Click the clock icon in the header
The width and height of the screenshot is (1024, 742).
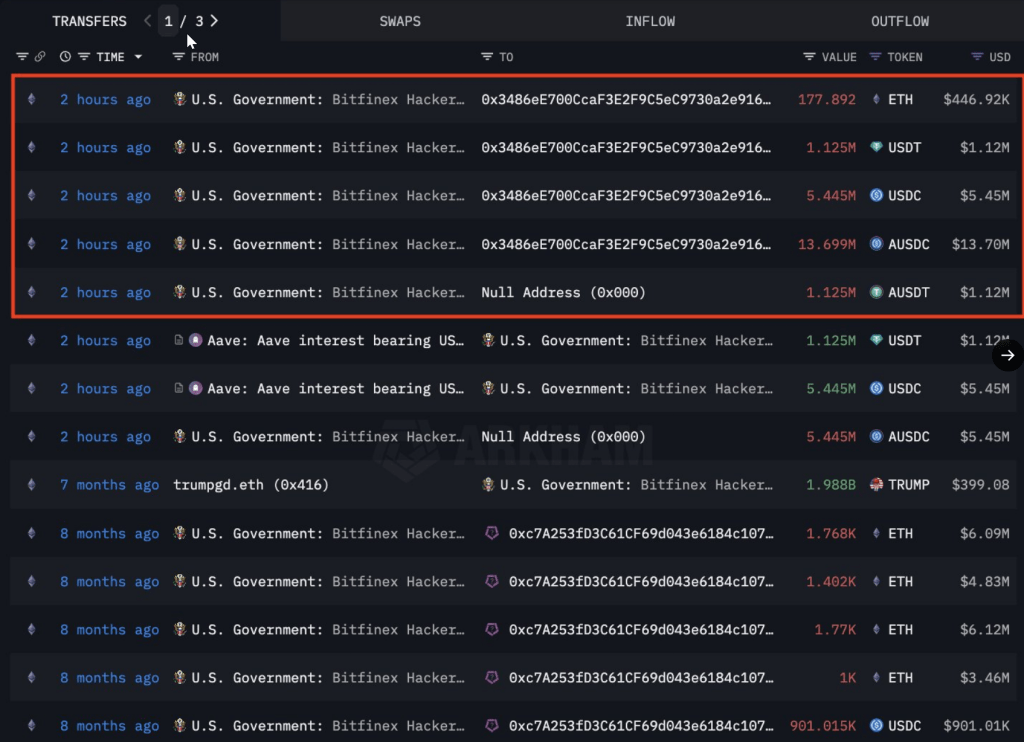(65, 57)
